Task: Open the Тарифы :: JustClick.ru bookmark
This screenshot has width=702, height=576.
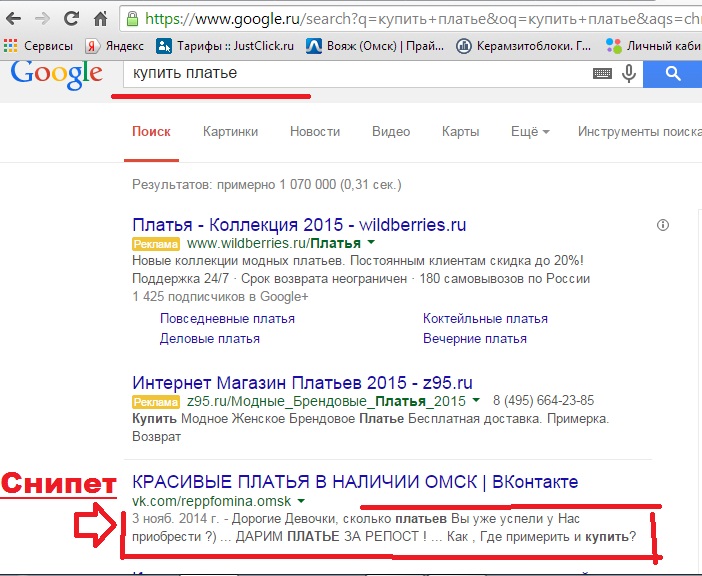Action: coord(225,46)
